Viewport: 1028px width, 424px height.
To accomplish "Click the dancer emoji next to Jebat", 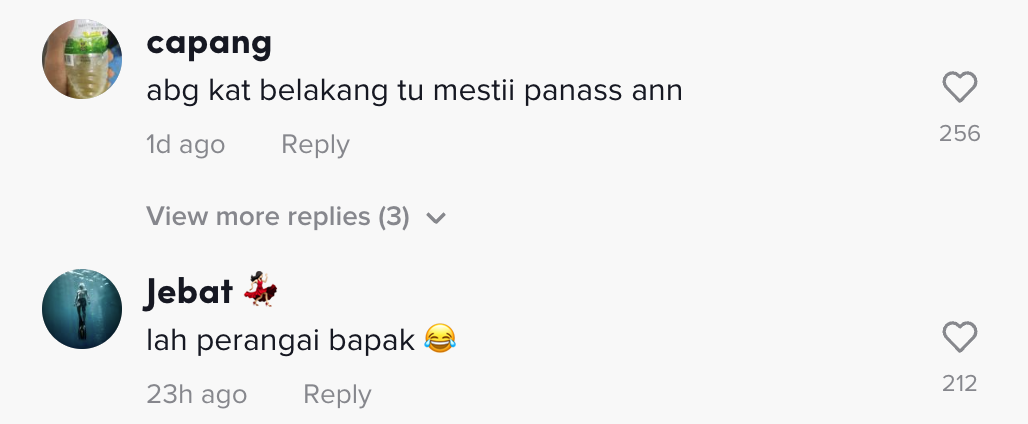I will pyautogui.click(x=260, y=290).
